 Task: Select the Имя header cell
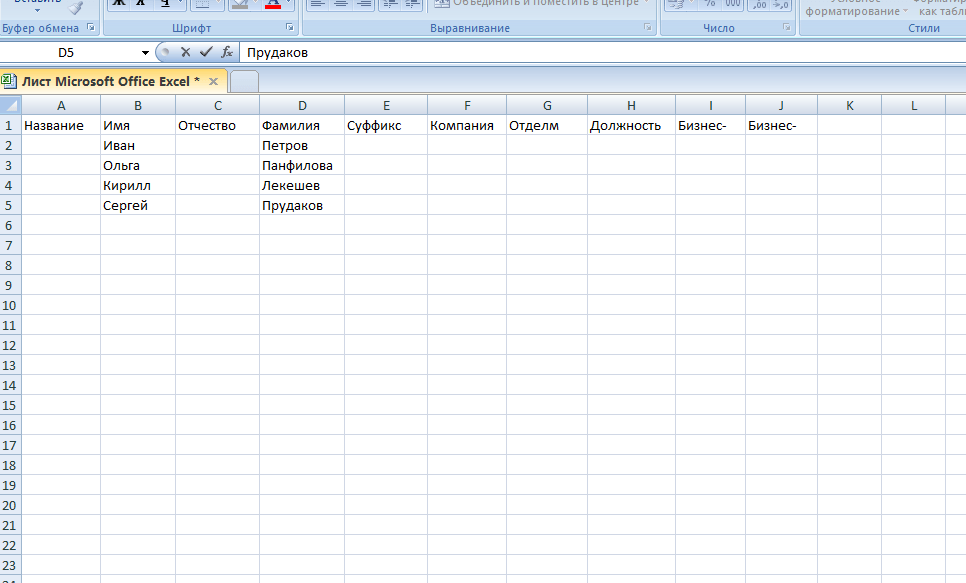tap(138, 125)
